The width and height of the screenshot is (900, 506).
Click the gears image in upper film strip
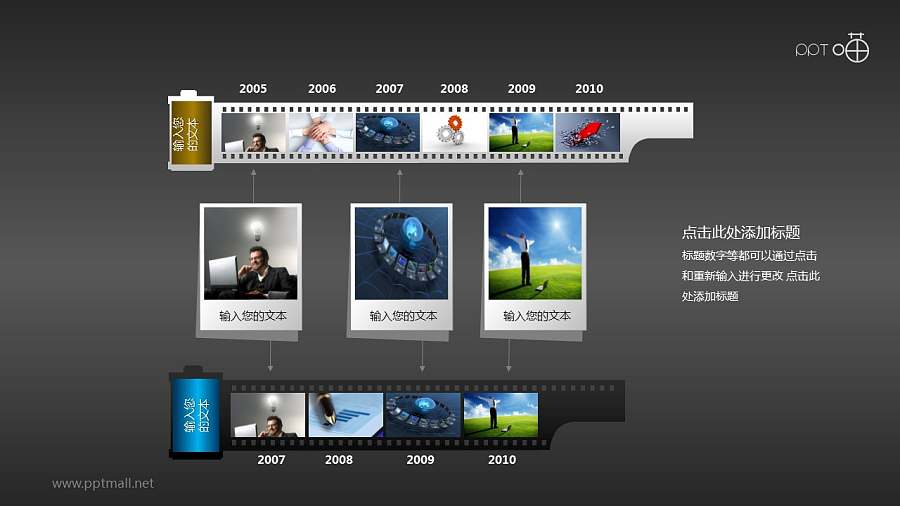coord(454,132)
